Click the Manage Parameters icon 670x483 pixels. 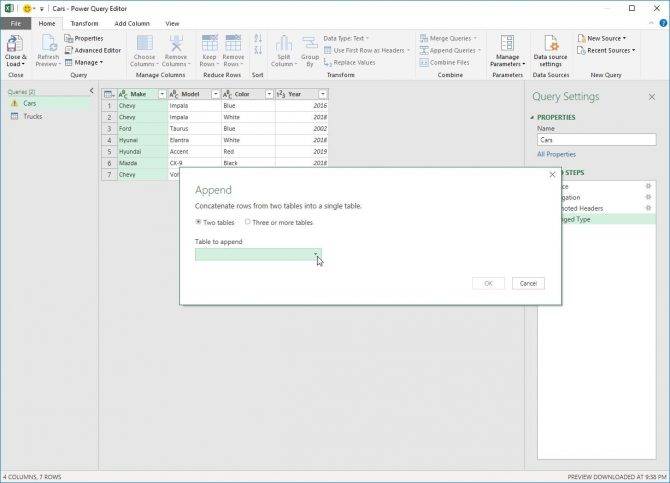(507, 44)
